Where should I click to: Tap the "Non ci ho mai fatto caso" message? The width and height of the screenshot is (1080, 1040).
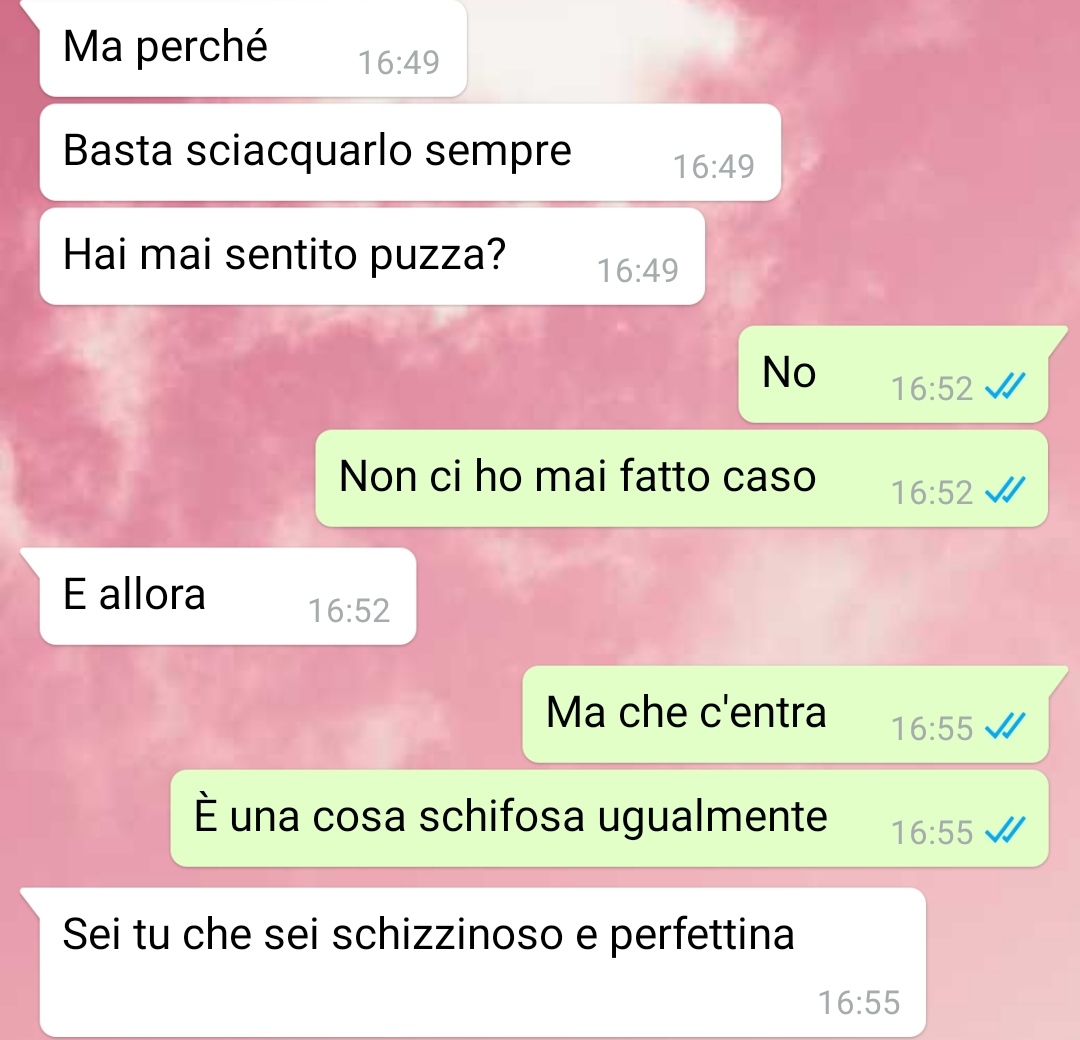click(x=681, y=478)
